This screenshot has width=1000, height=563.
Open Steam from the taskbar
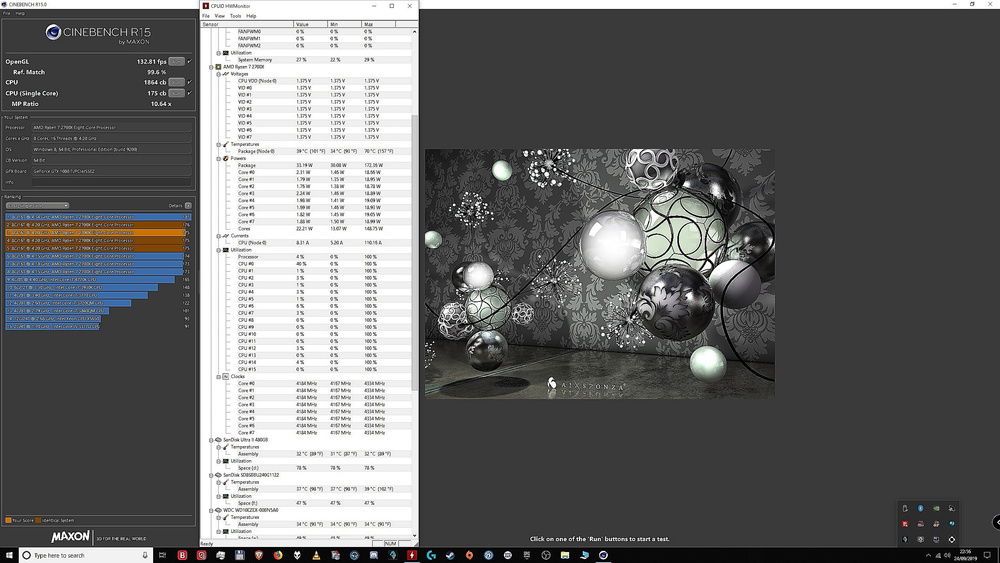pos(450,555)
